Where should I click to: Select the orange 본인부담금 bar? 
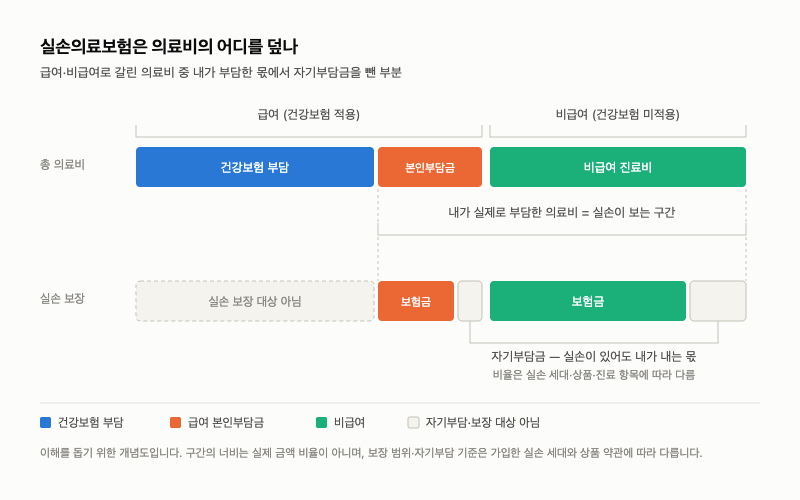click(x=430, y=167)
